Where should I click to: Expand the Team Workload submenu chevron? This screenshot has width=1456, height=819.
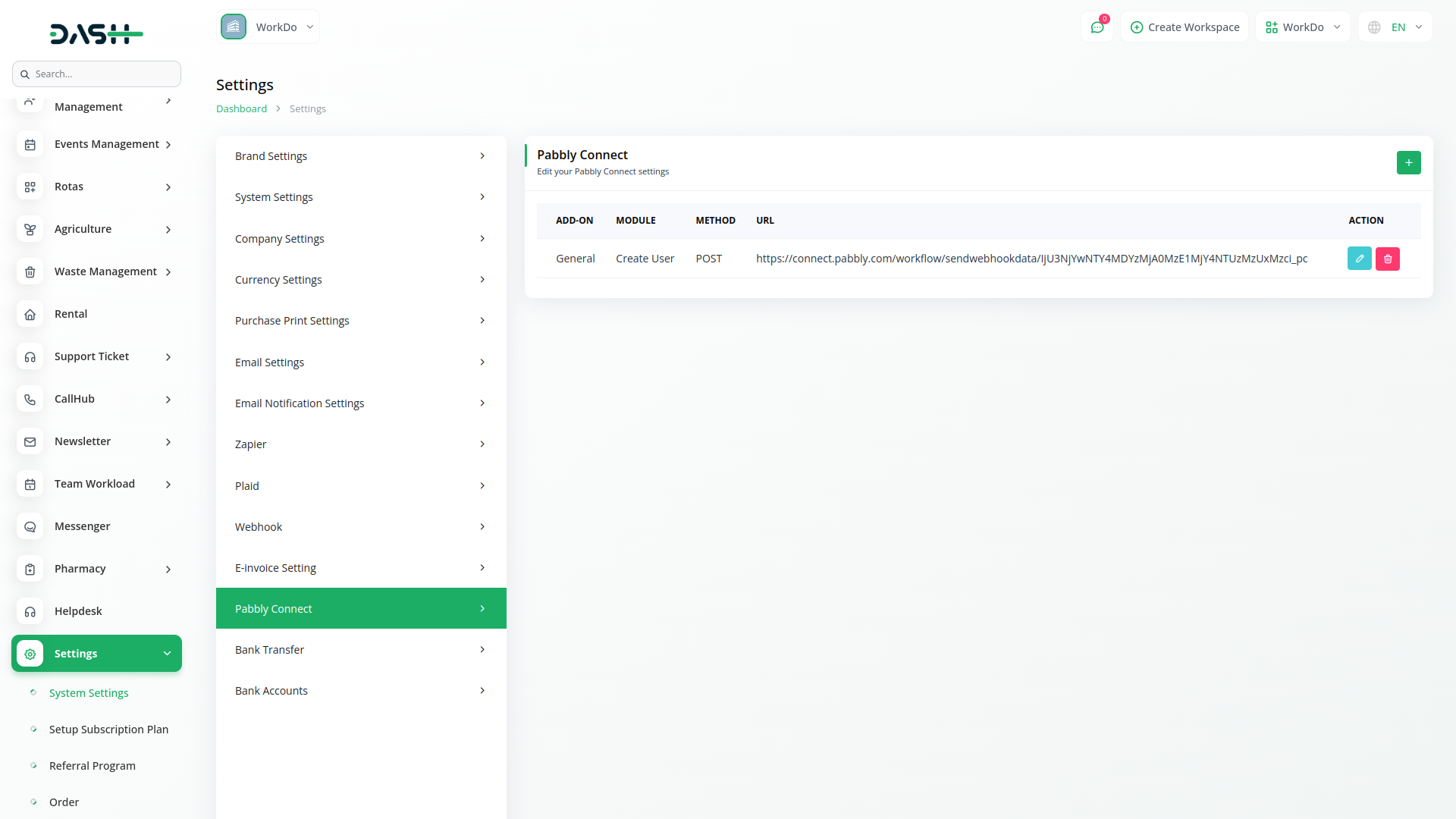tap(168, 485)
